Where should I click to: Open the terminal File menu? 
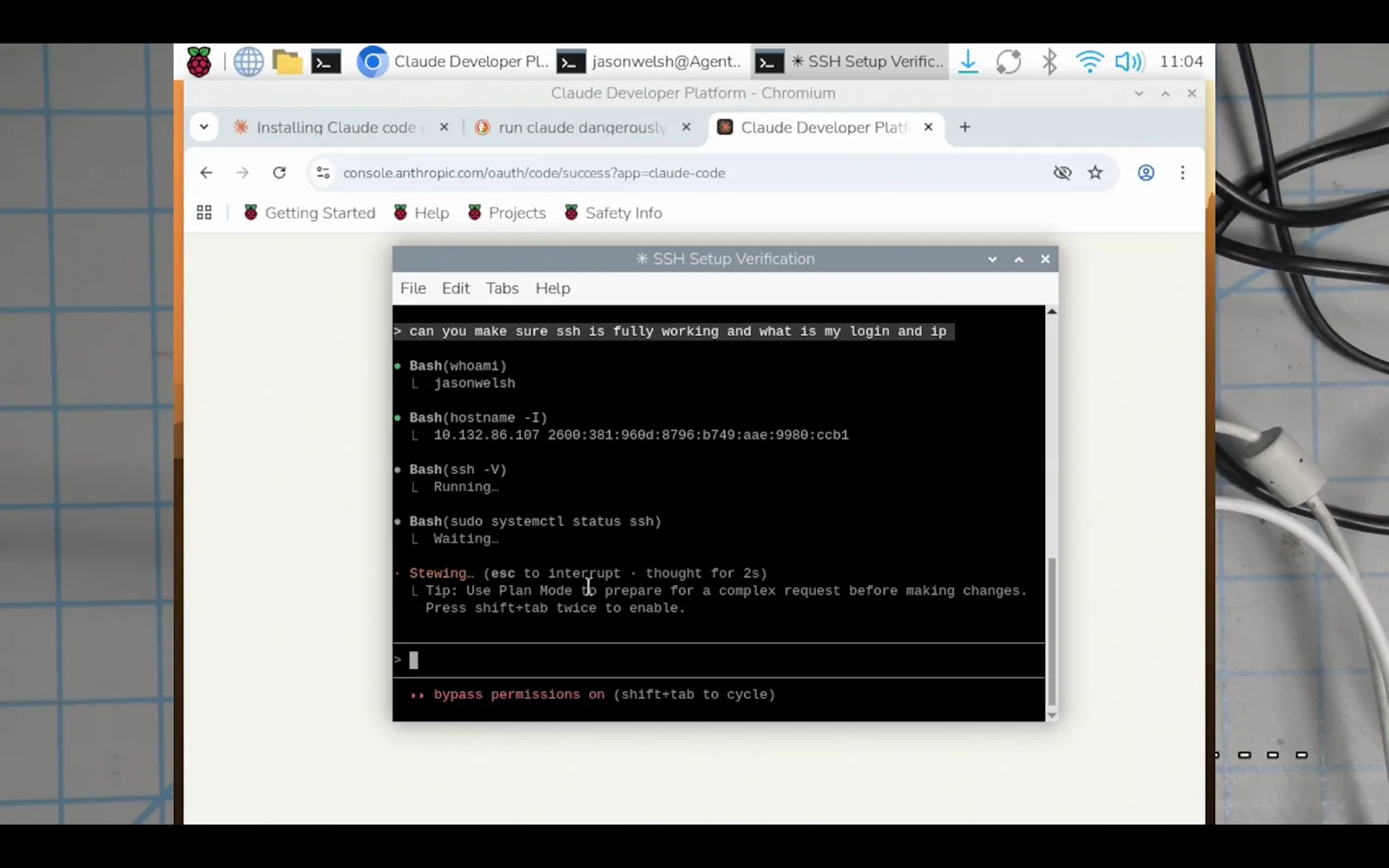coord(413,288)
